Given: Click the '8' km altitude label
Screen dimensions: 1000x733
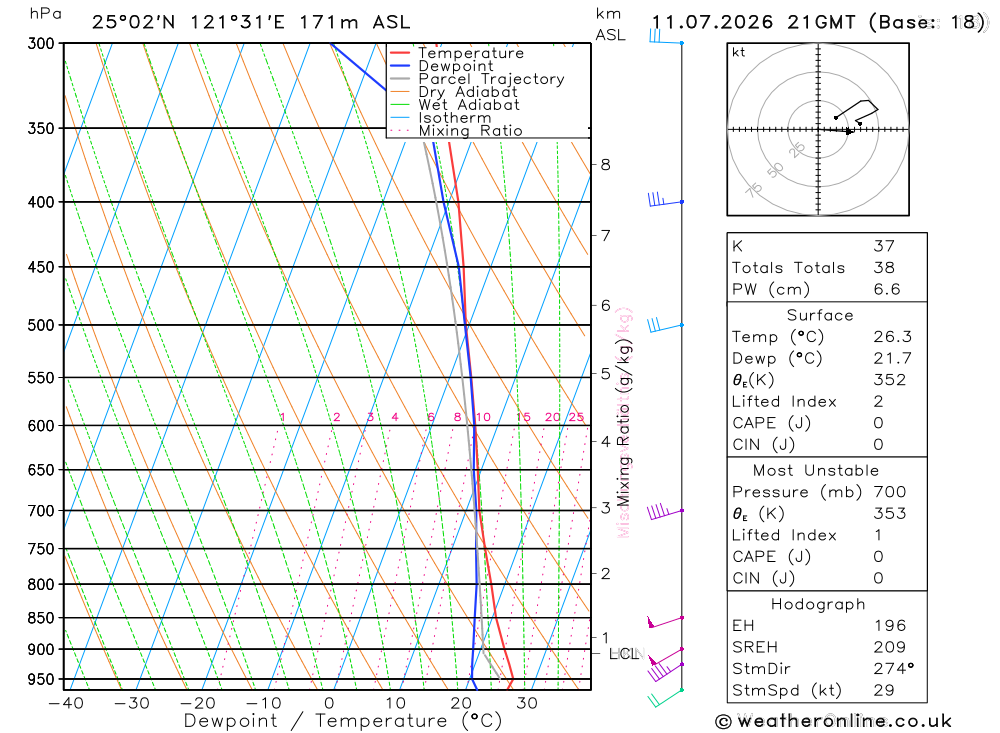Looking at the screenshot, I should click(x=605, y=165).
